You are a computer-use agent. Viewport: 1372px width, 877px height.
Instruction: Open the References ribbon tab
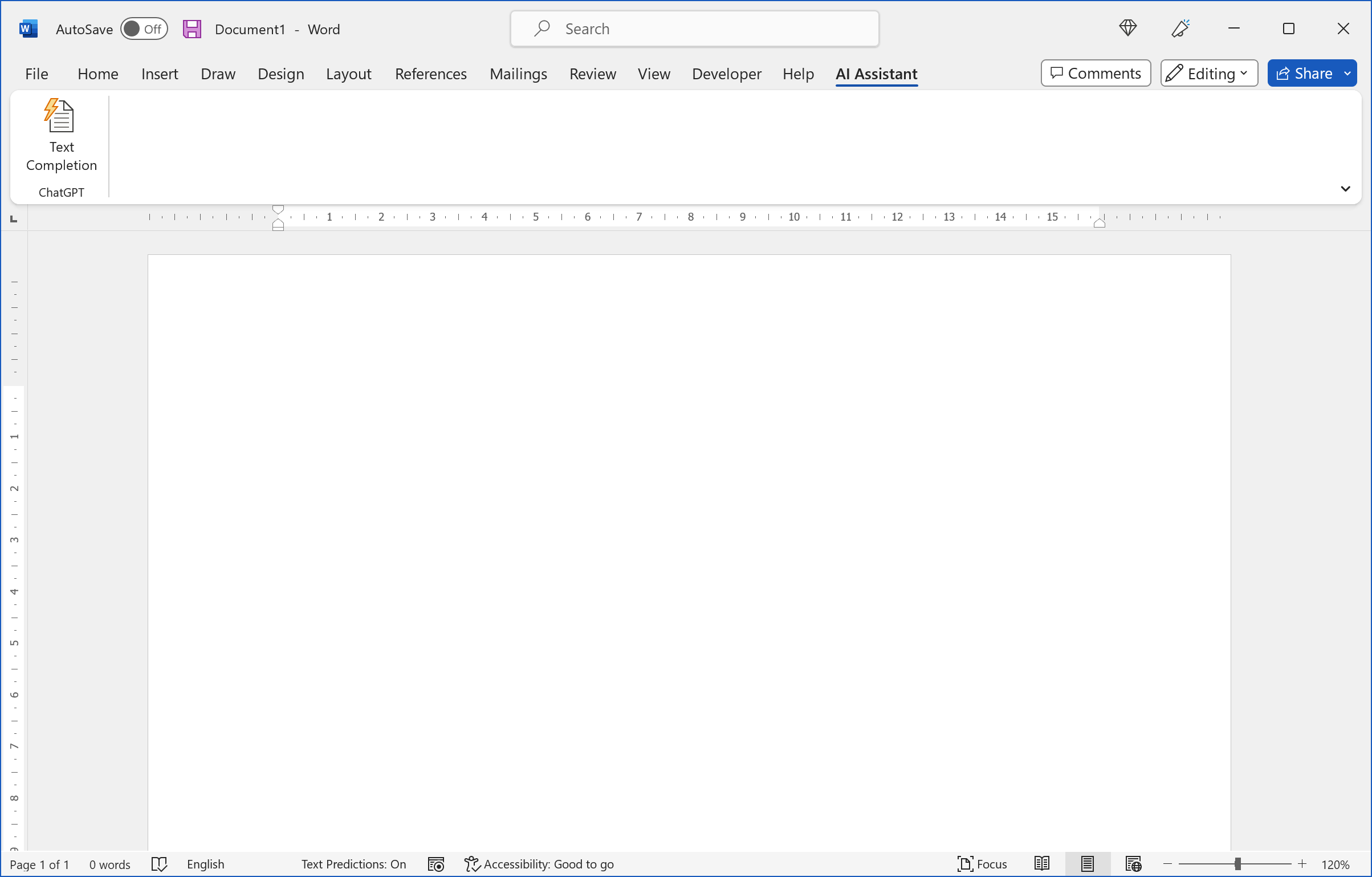430,74
